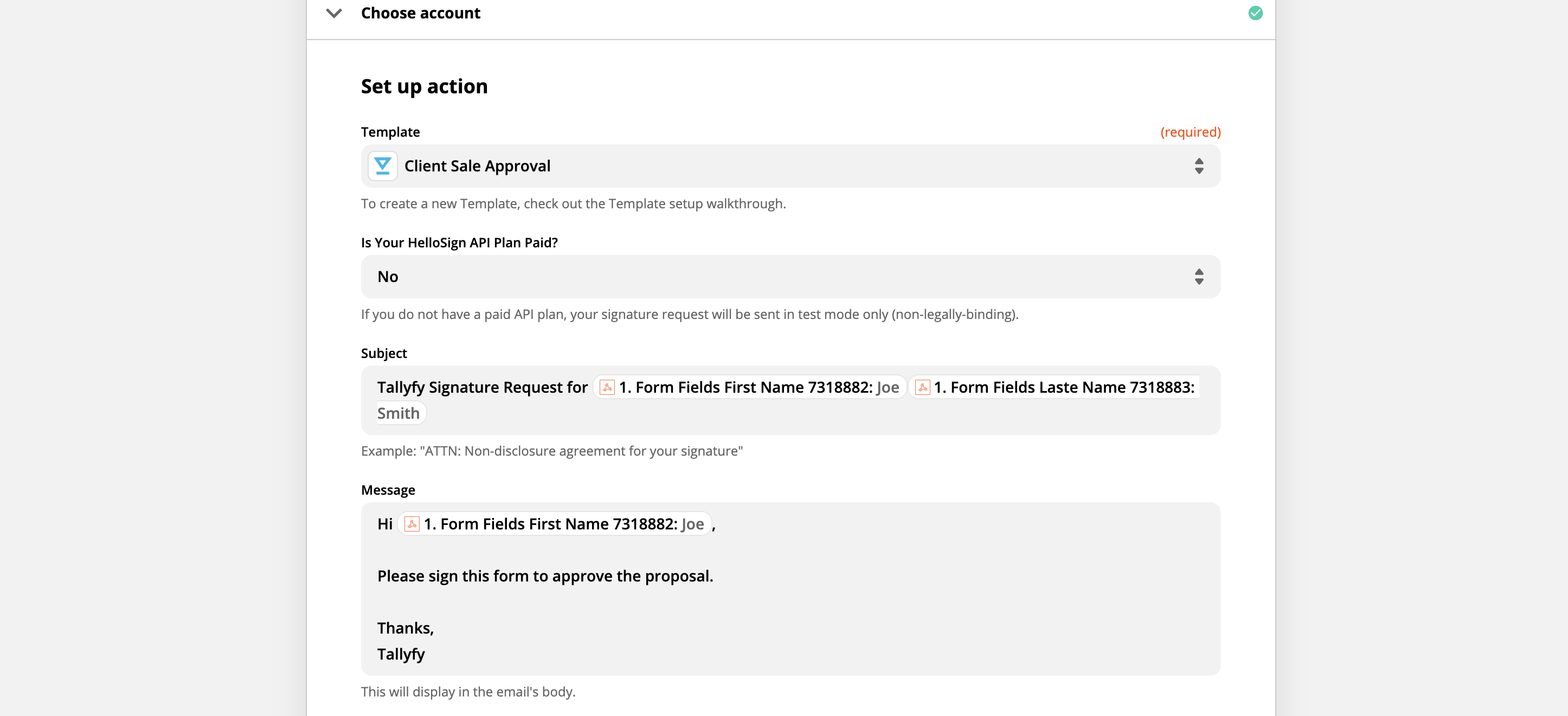Click the 'Please sign this form' line in Message
This screenshot has width=1568, height=716.
point(545,576)
